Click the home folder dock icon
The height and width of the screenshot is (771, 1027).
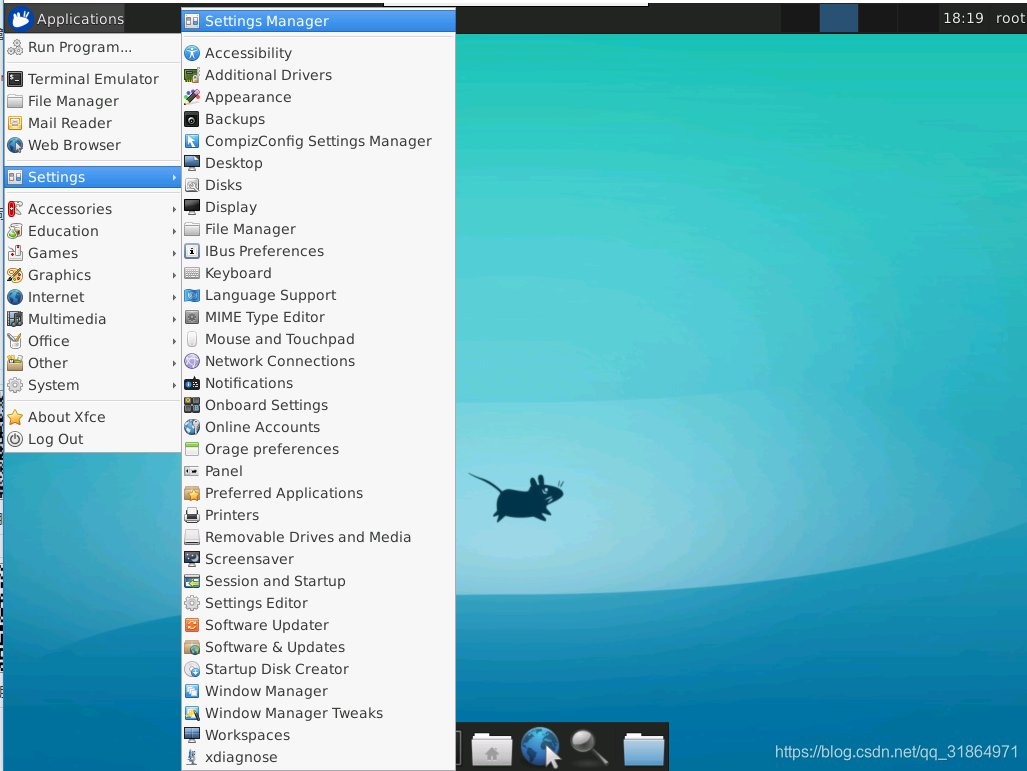pyautogui.click(x=492, y=748)
